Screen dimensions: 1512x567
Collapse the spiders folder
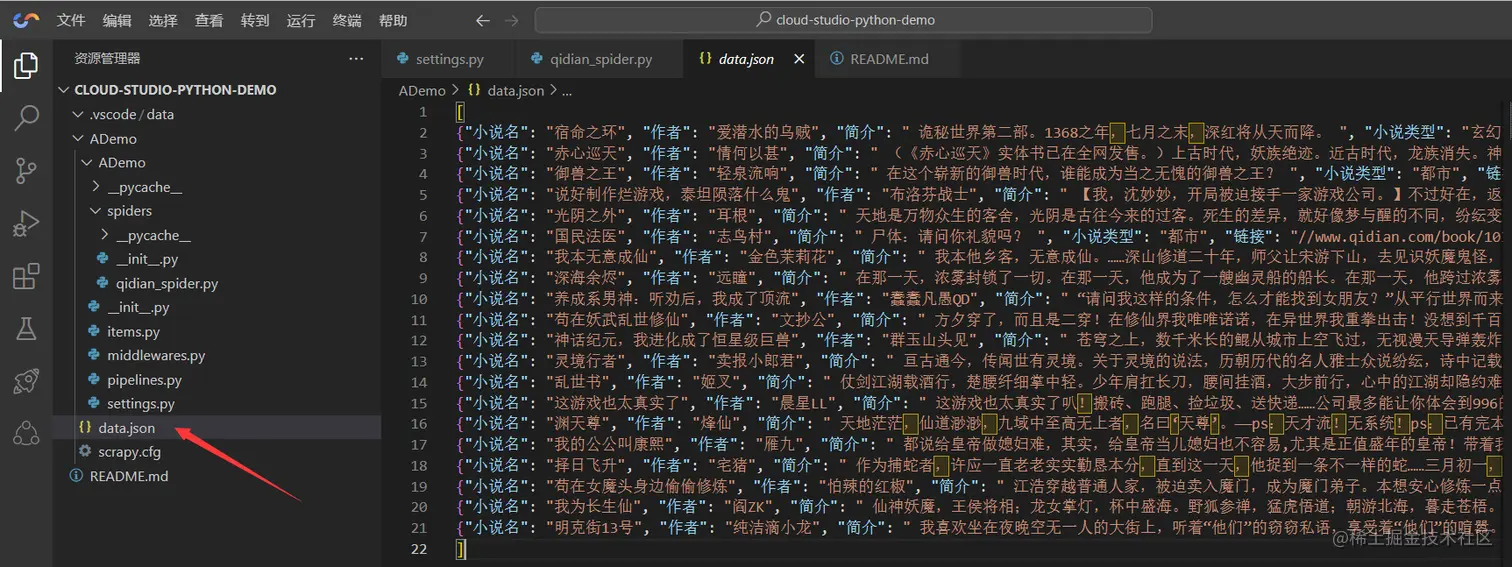(x=217, y=211)
